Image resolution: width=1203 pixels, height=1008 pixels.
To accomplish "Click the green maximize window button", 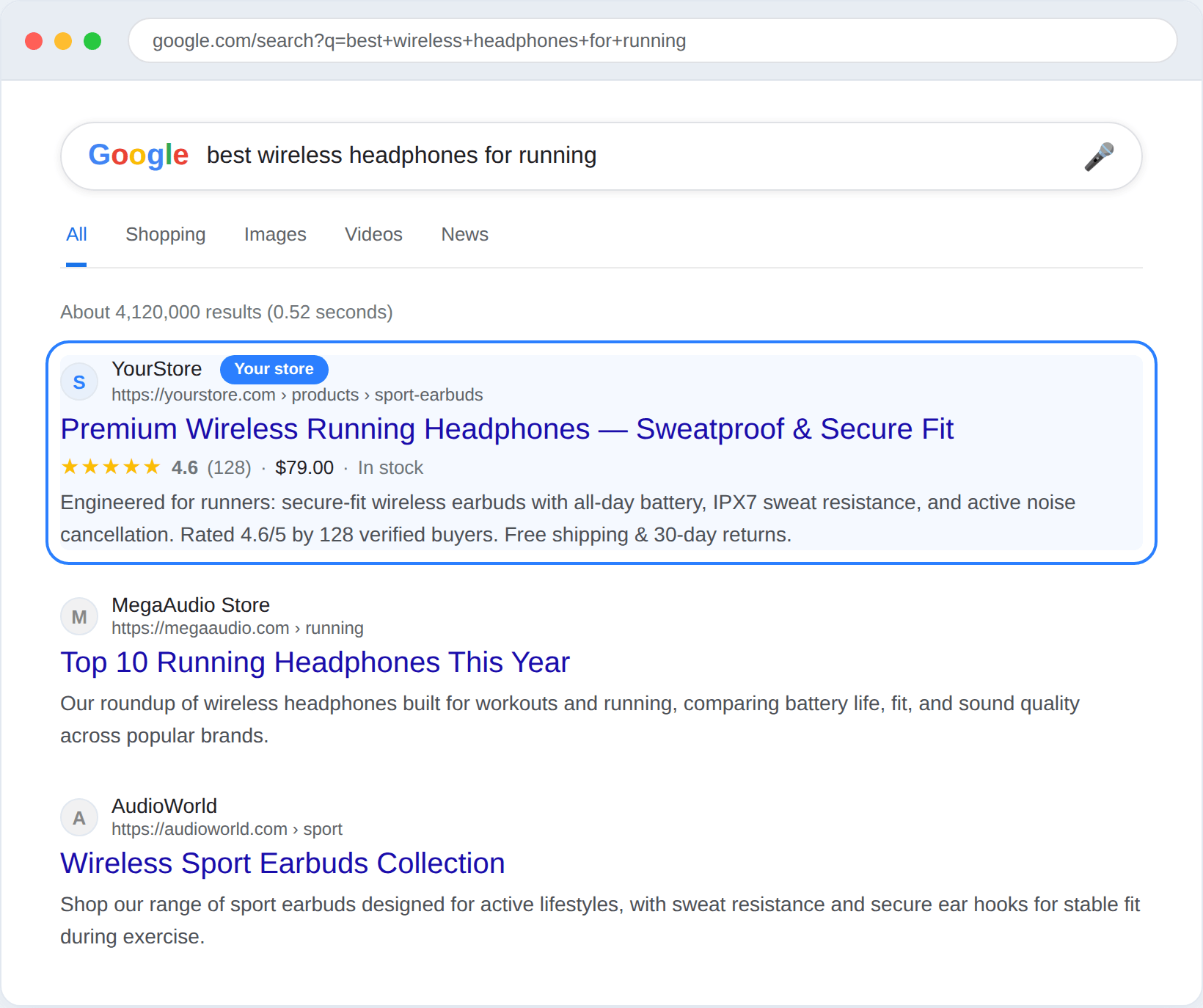I will click(x=92, y=41).
